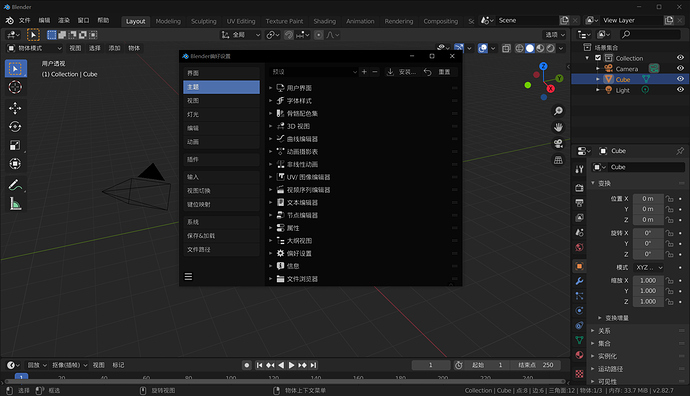Viewport: 690px width, 396px height.
Task: Open the 文件路径 category
Action: coord(221,249)
